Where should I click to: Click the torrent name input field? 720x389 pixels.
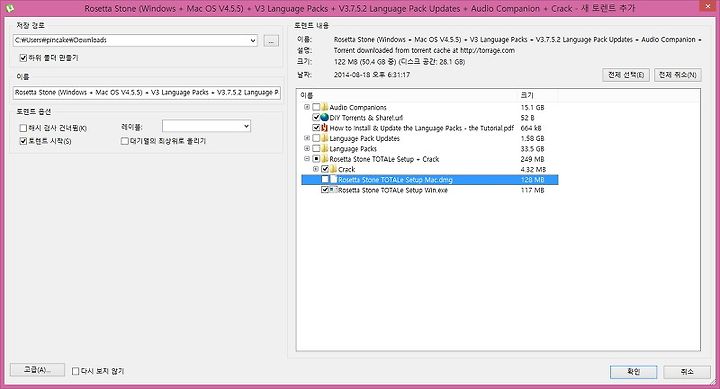tap(147, 93)
